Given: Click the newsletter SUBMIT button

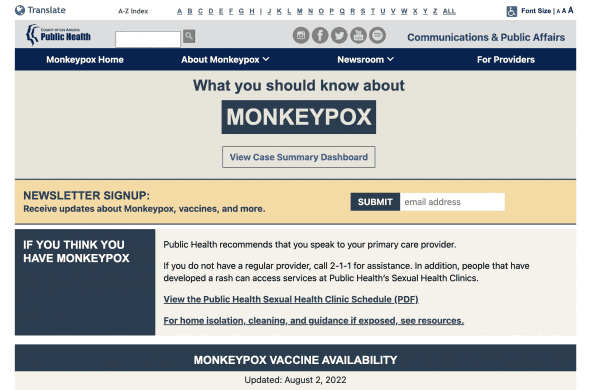Looking at the screenshot, I should coord(375,202).
